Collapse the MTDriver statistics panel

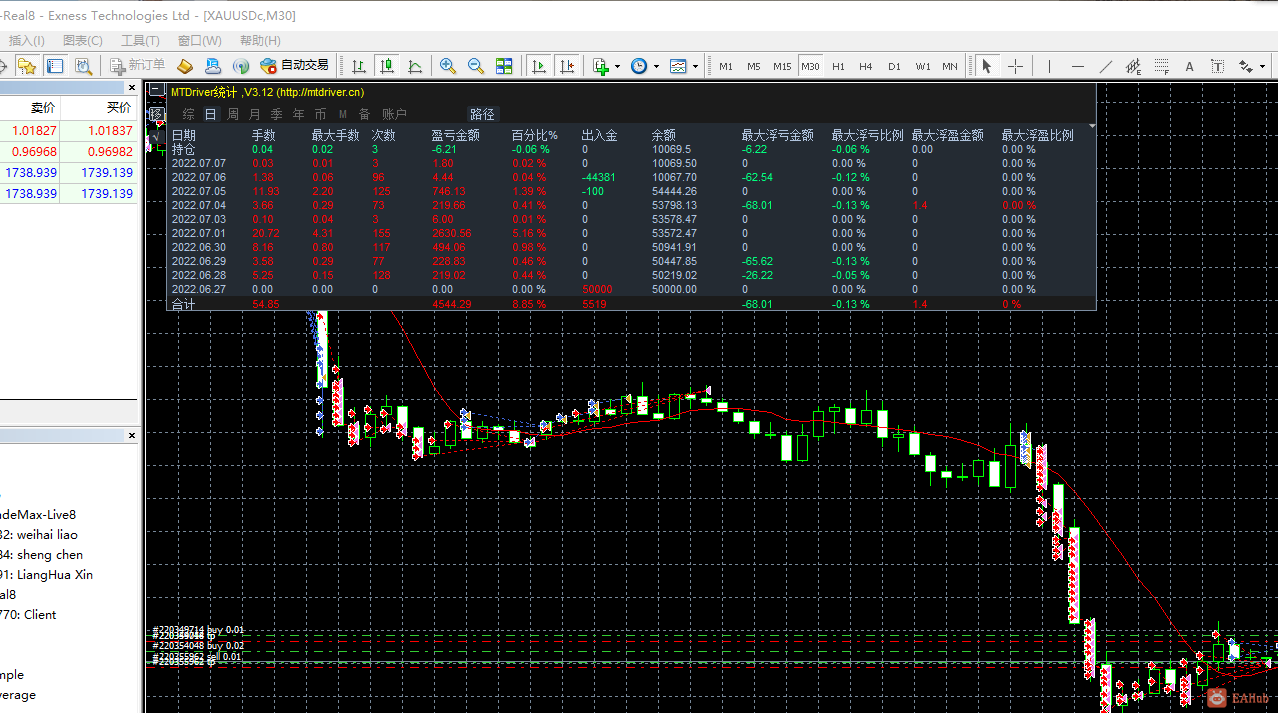tap(156, 90)
